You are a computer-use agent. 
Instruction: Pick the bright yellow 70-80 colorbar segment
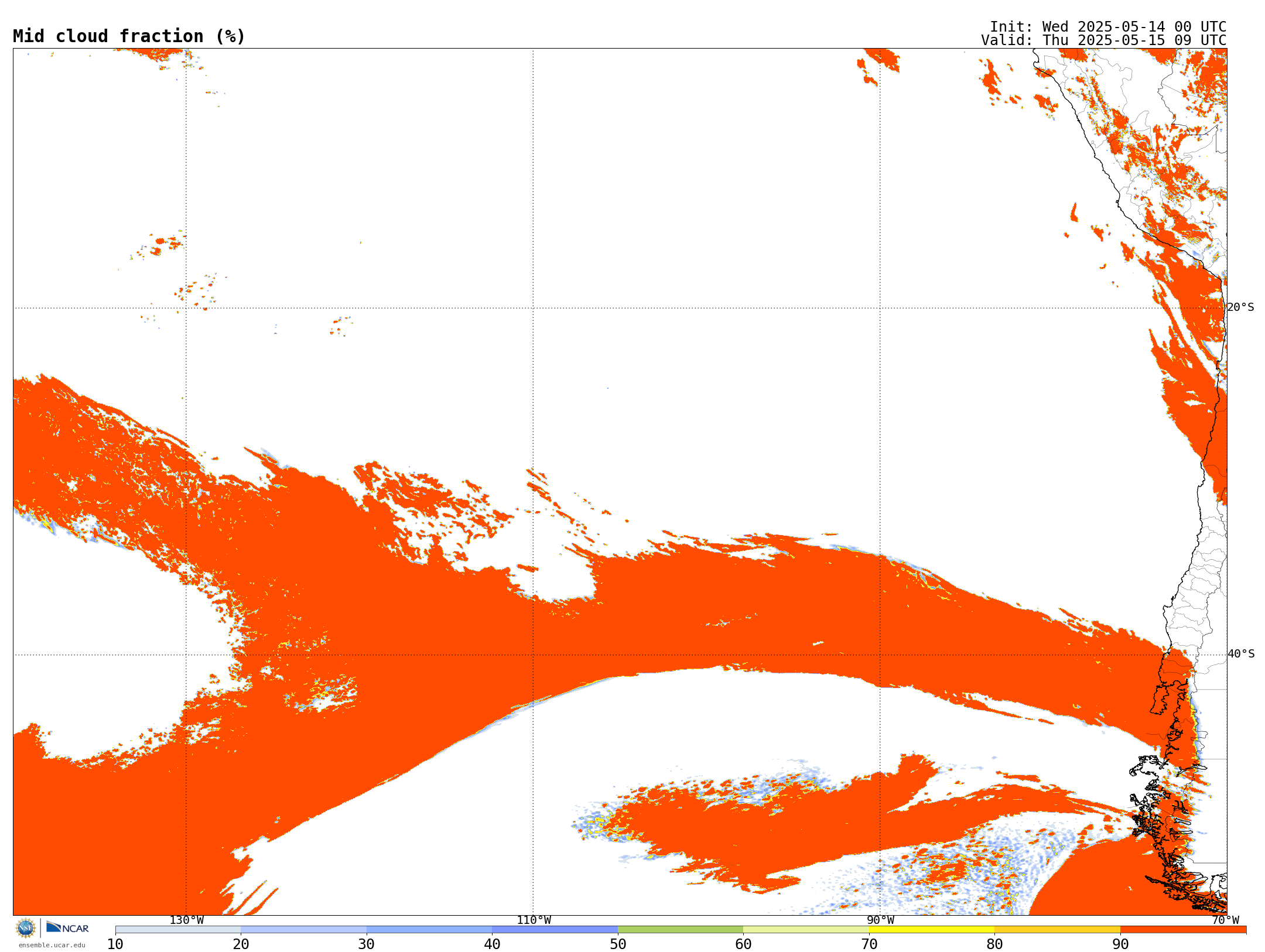[x=932, y=930]
